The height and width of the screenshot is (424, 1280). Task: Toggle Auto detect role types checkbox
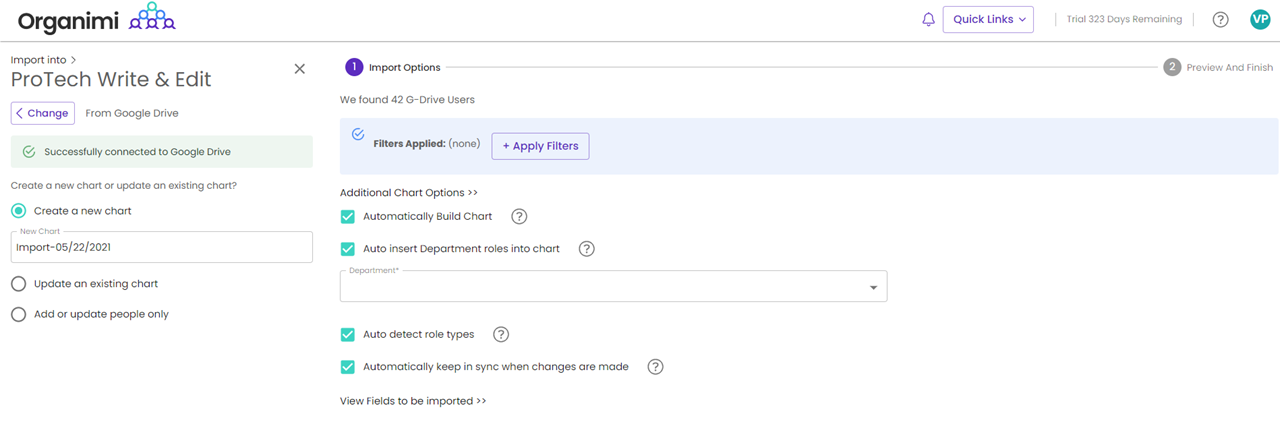pos(348,335)
